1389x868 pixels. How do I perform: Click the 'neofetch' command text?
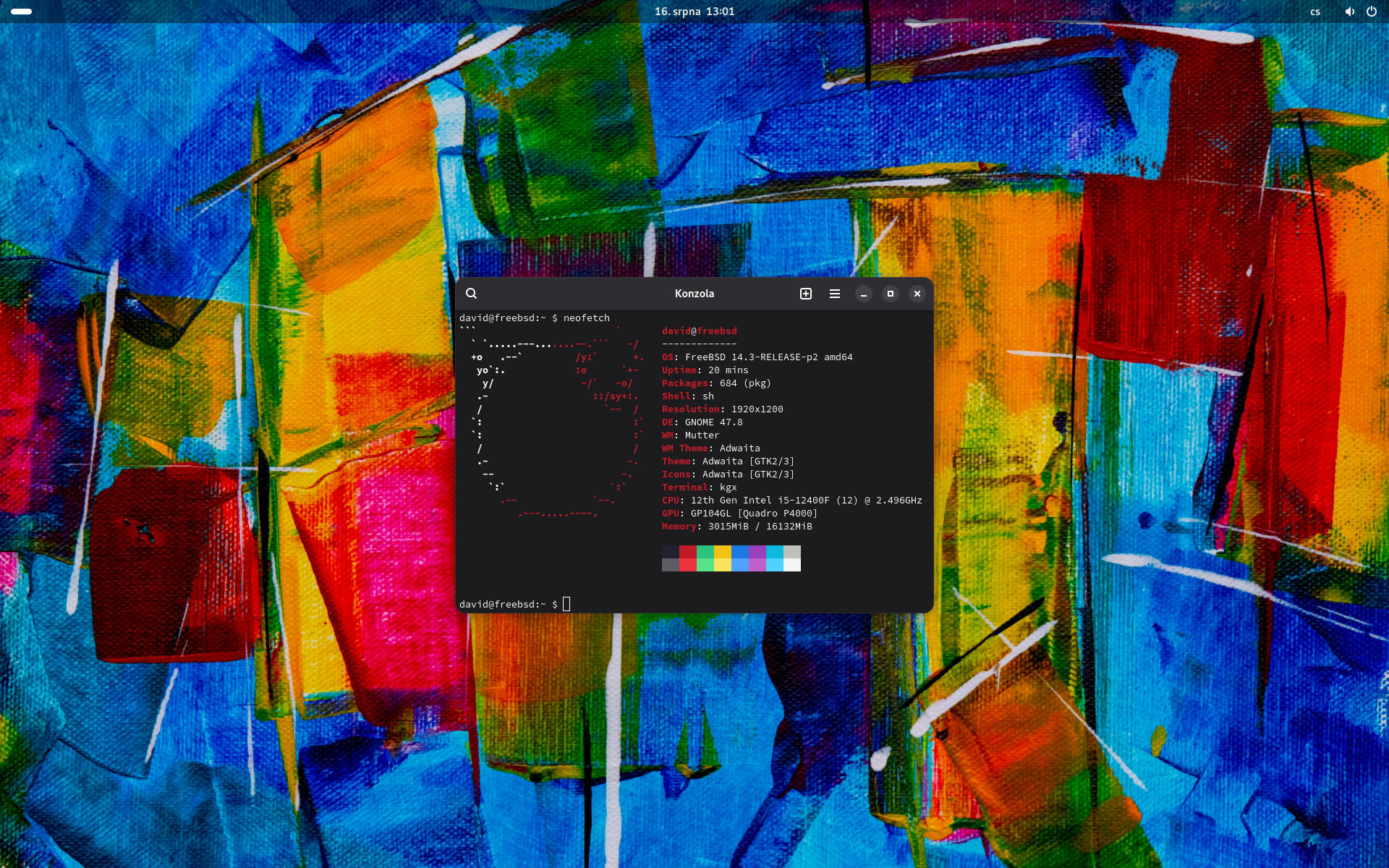click(587, 318)
